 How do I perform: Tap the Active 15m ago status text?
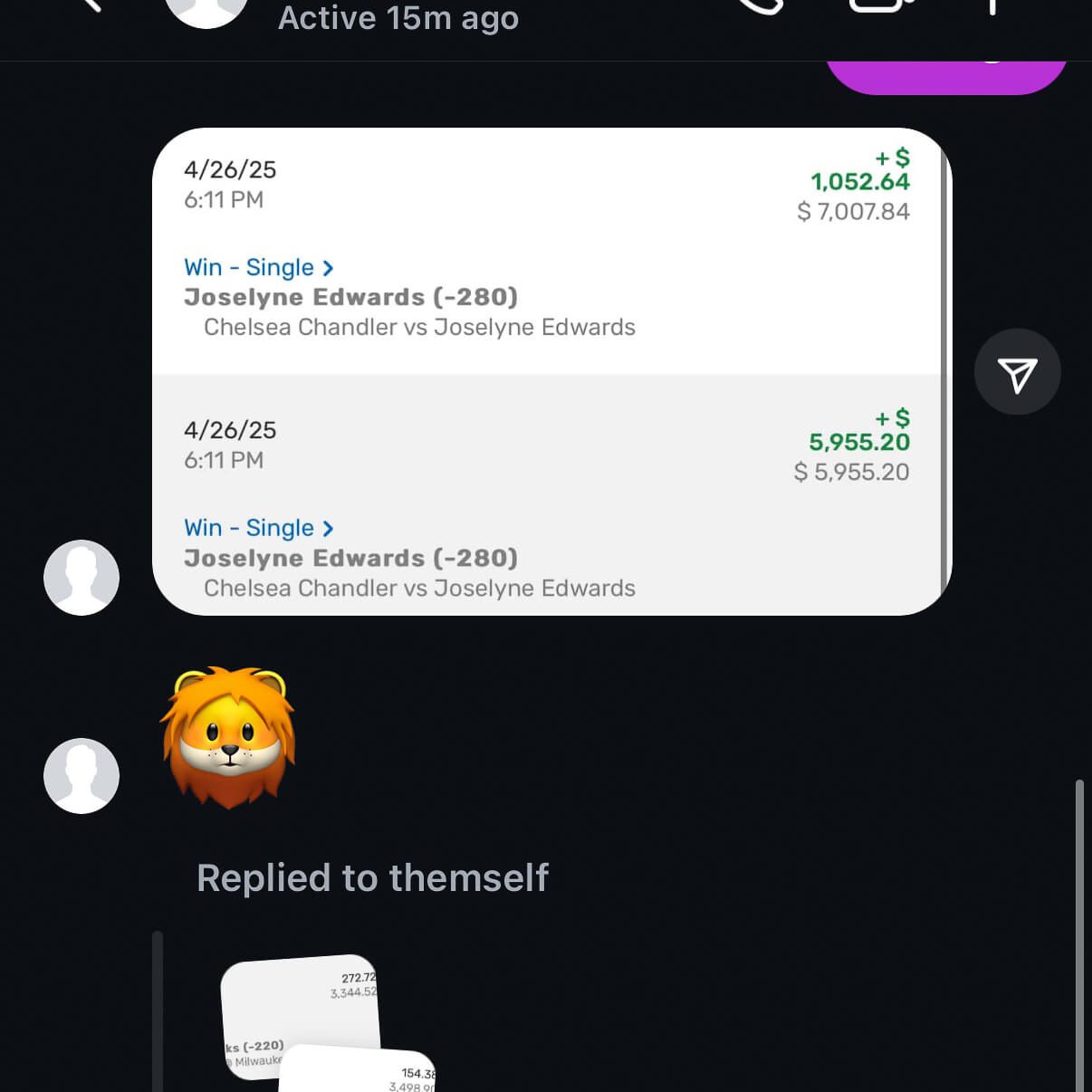[x=398, y=18]
